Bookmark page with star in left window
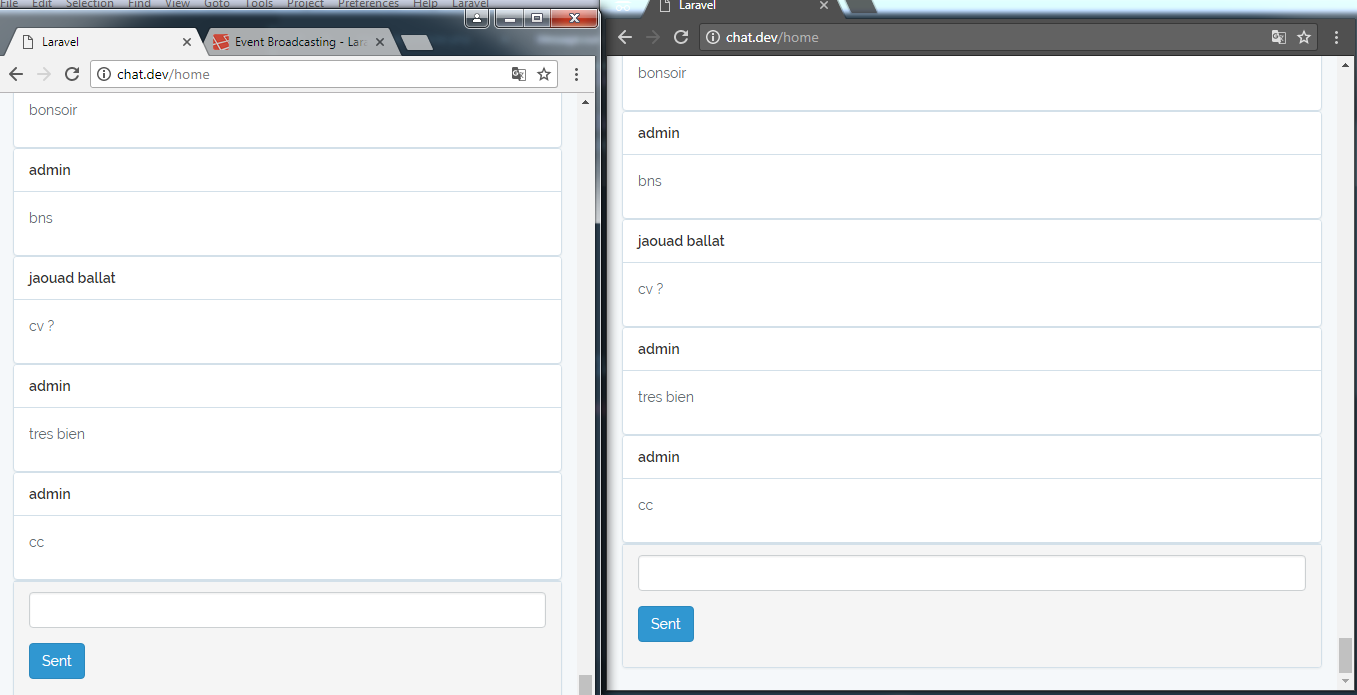Screen dimensions: 1357x695 pyautogui.click(x=544, y=74)
